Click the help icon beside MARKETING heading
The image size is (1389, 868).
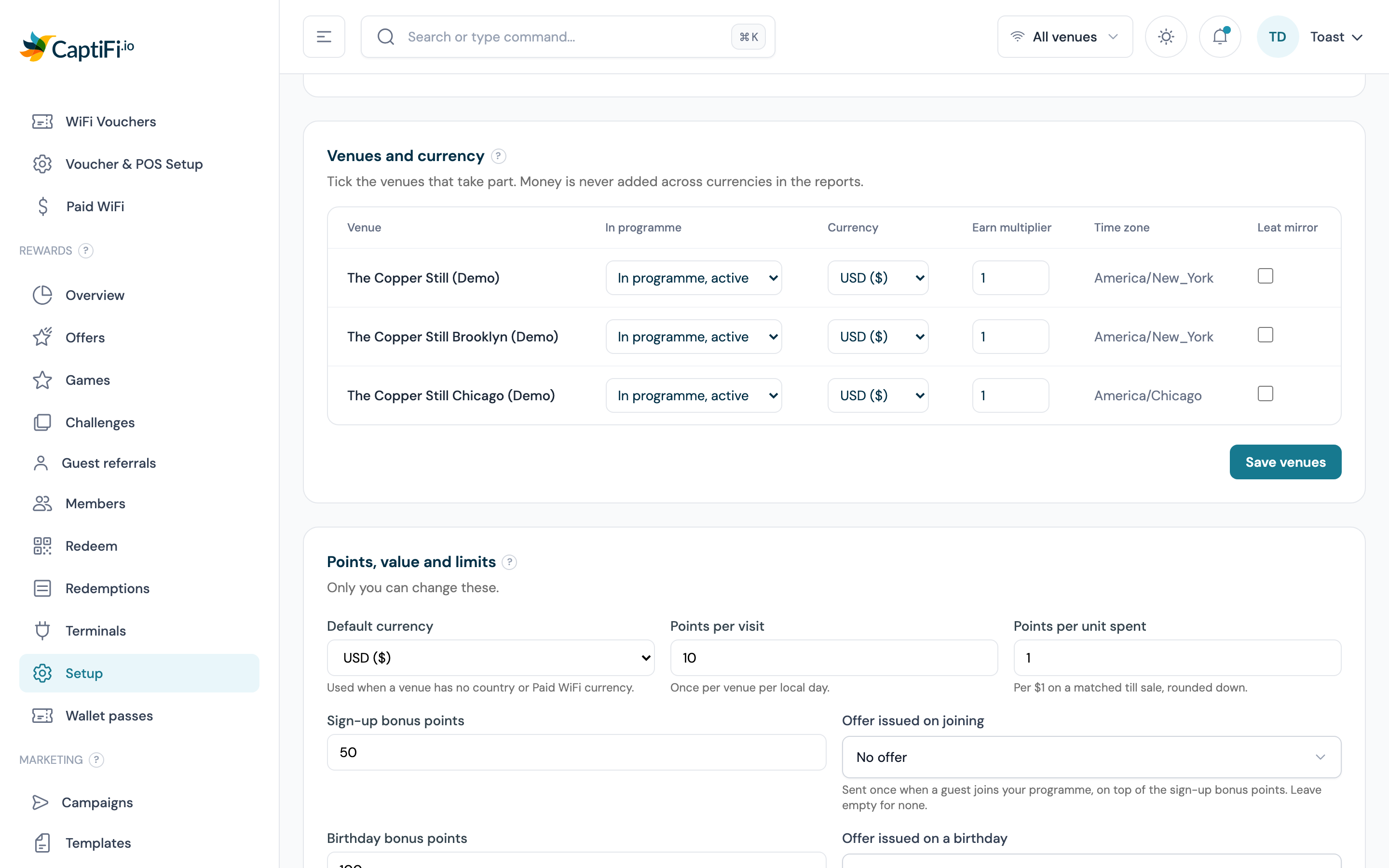coord(96,760)
